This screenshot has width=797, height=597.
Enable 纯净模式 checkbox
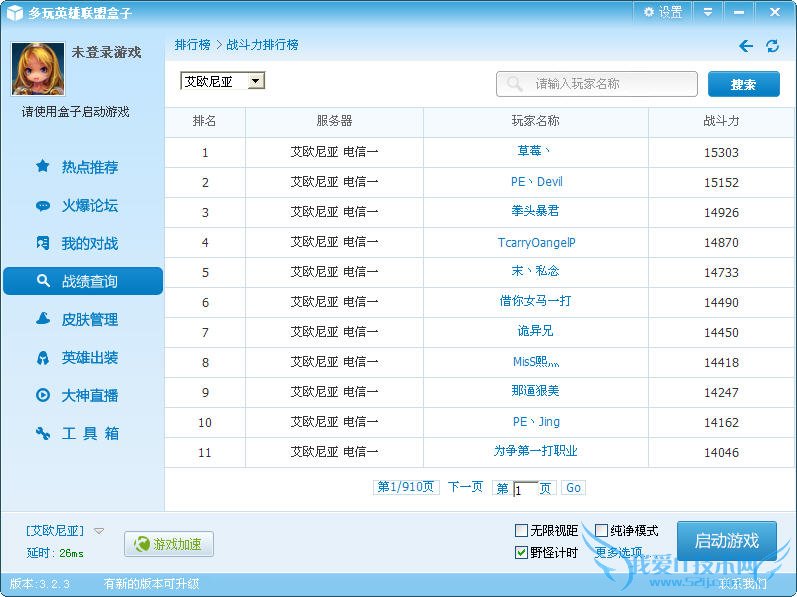pos(601,531)
